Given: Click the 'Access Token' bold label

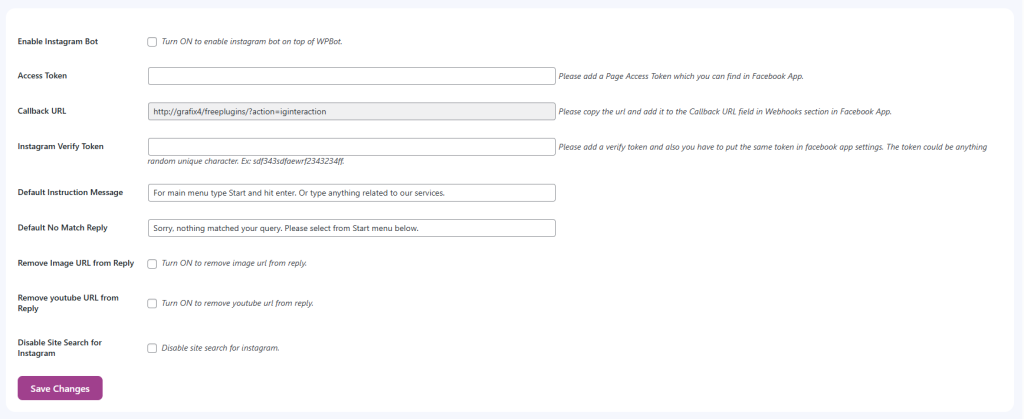Looking at the screenshot, I should 43,76.
